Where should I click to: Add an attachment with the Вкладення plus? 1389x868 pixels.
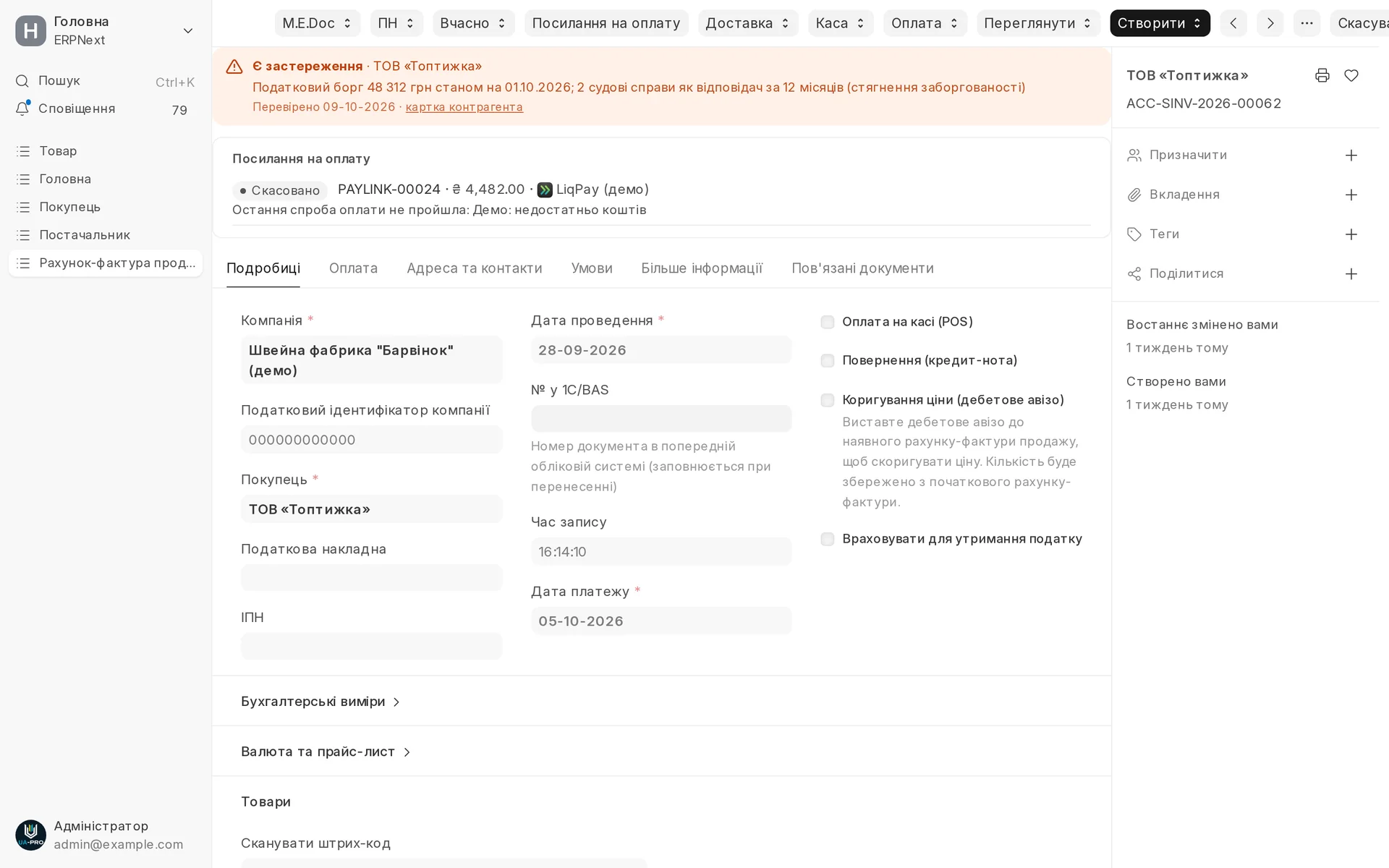point(1351,195)
